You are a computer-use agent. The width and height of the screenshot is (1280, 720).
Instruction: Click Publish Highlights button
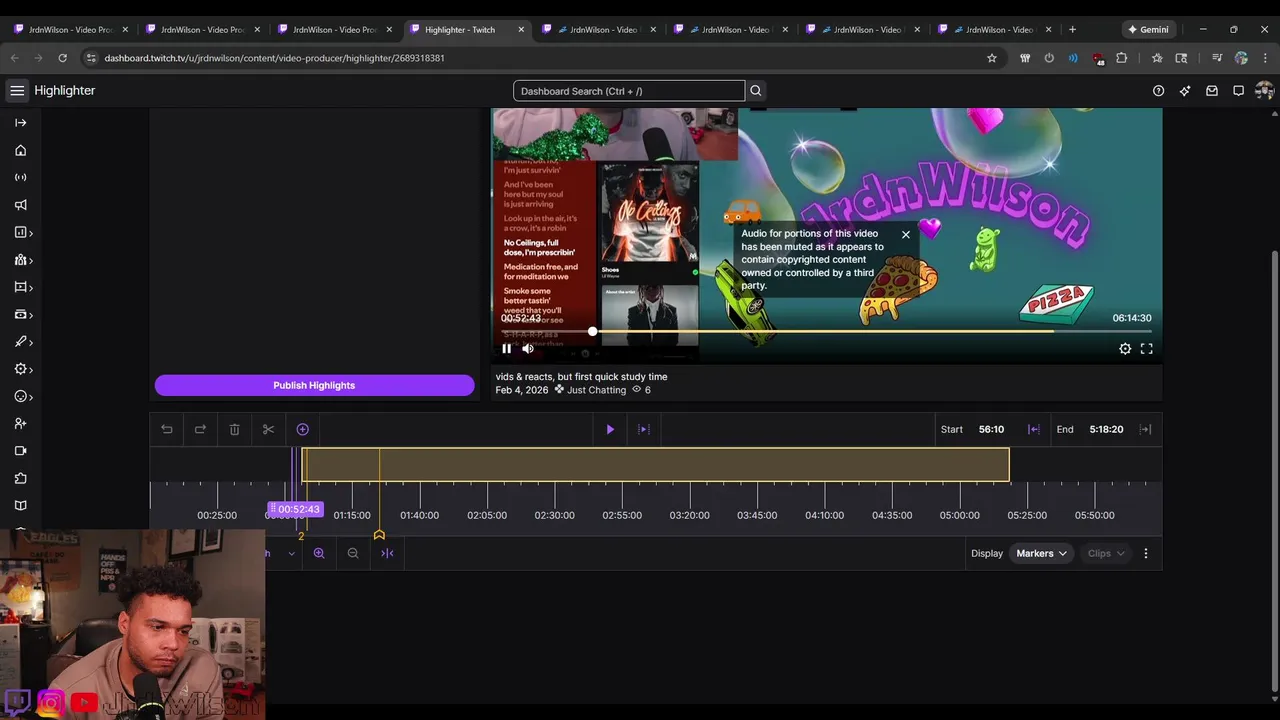[314, 385]
